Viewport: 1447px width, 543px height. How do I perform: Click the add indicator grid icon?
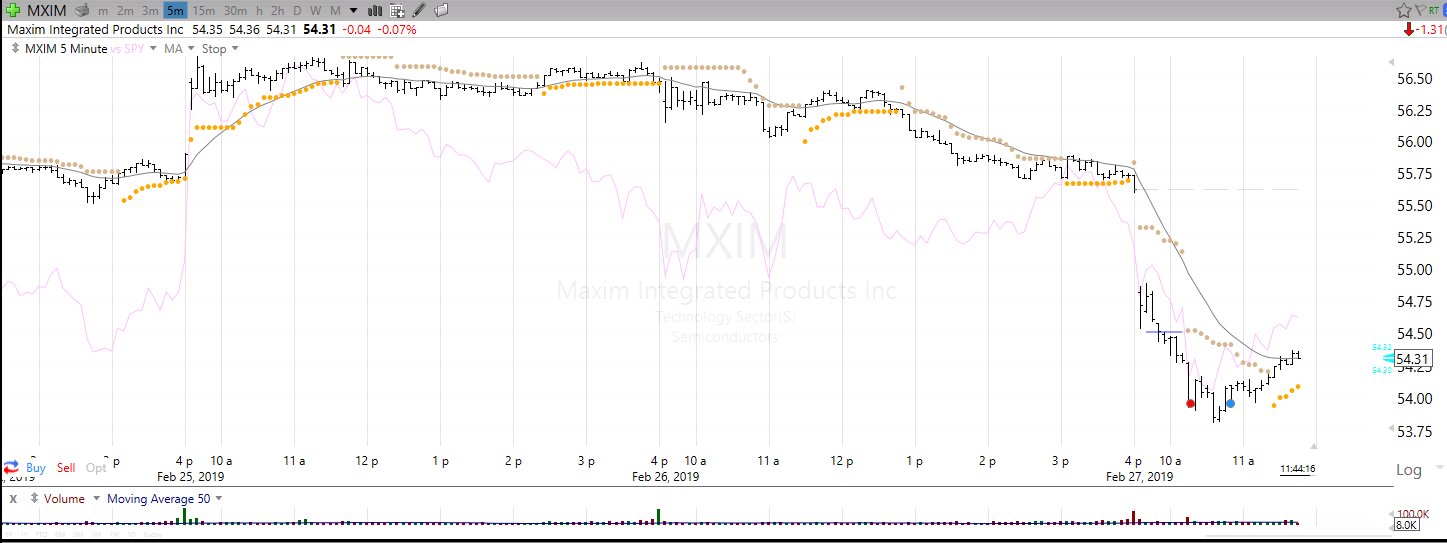click(397, 11)
